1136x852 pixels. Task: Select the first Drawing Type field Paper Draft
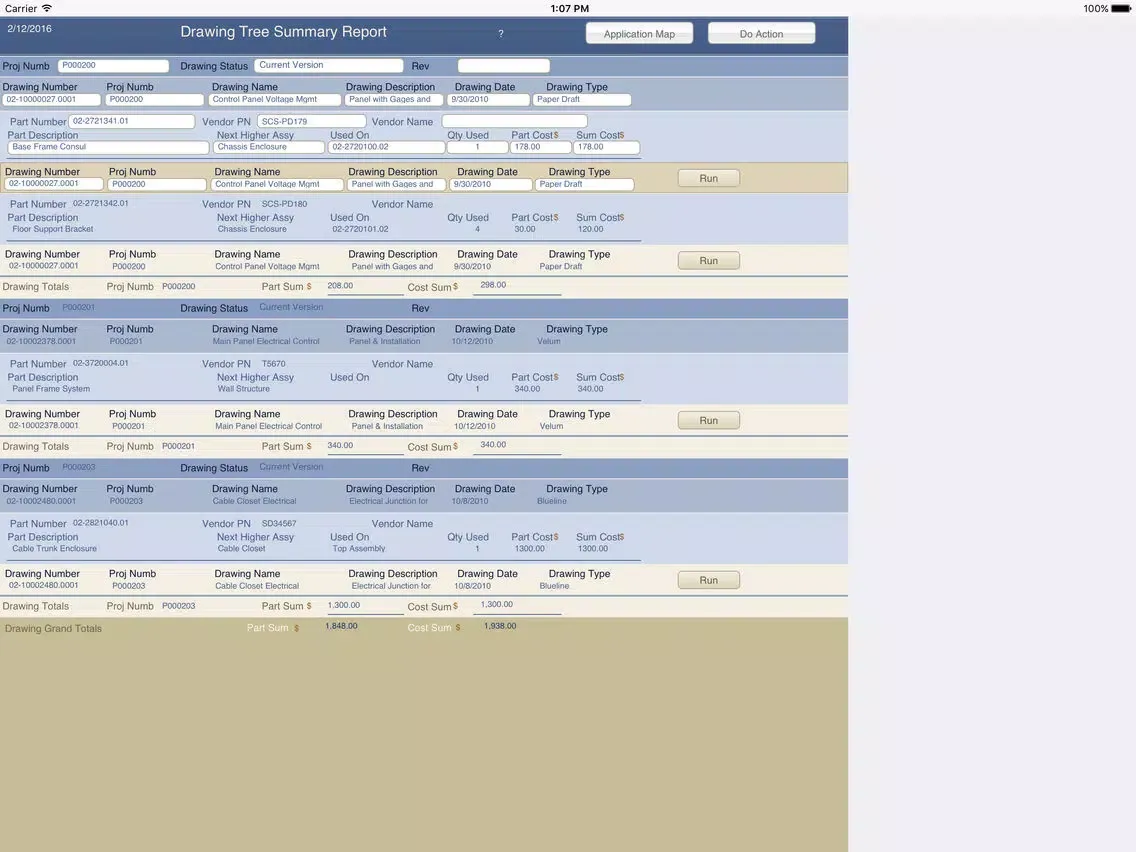(582, 100)
